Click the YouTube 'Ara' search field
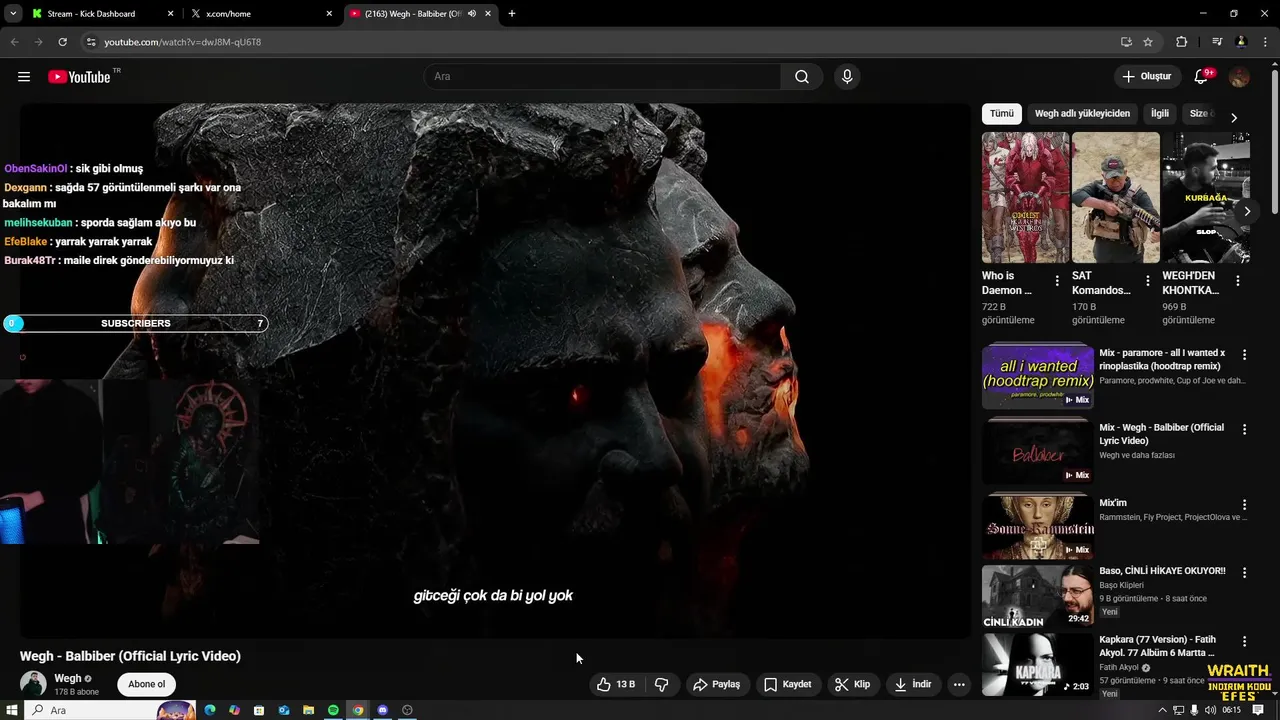 coord(603,77)
